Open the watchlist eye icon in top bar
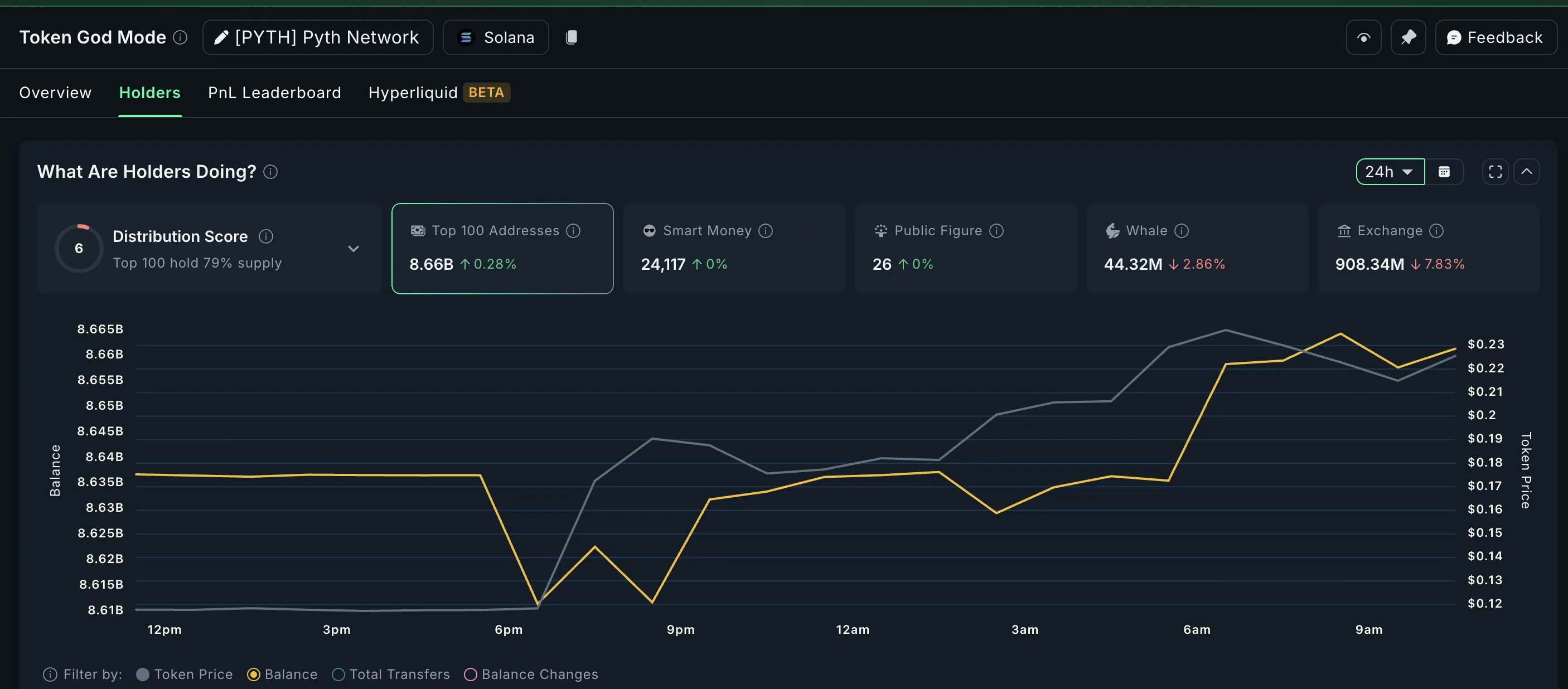The height and width of the screenshot is (689, 1568). click(x=1363, y=37)
